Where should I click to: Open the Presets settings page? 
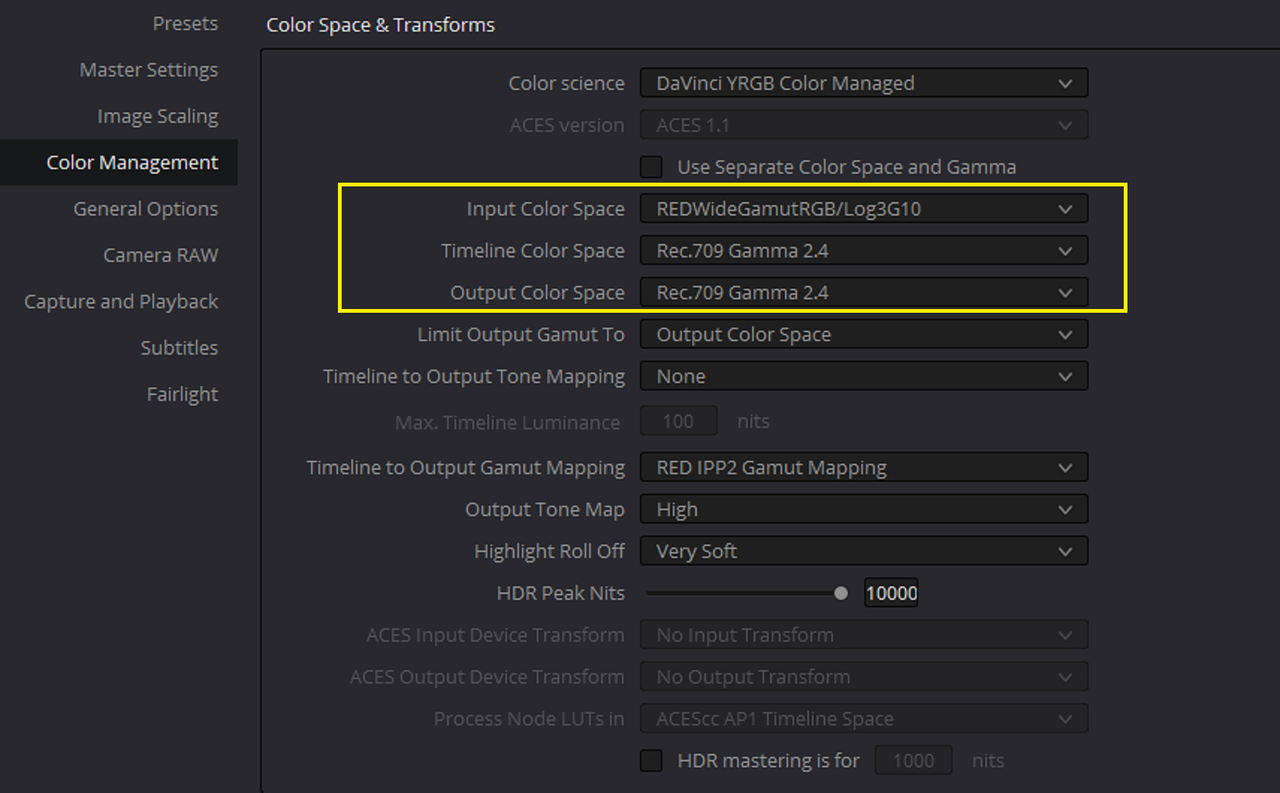(x=185, y=24)
